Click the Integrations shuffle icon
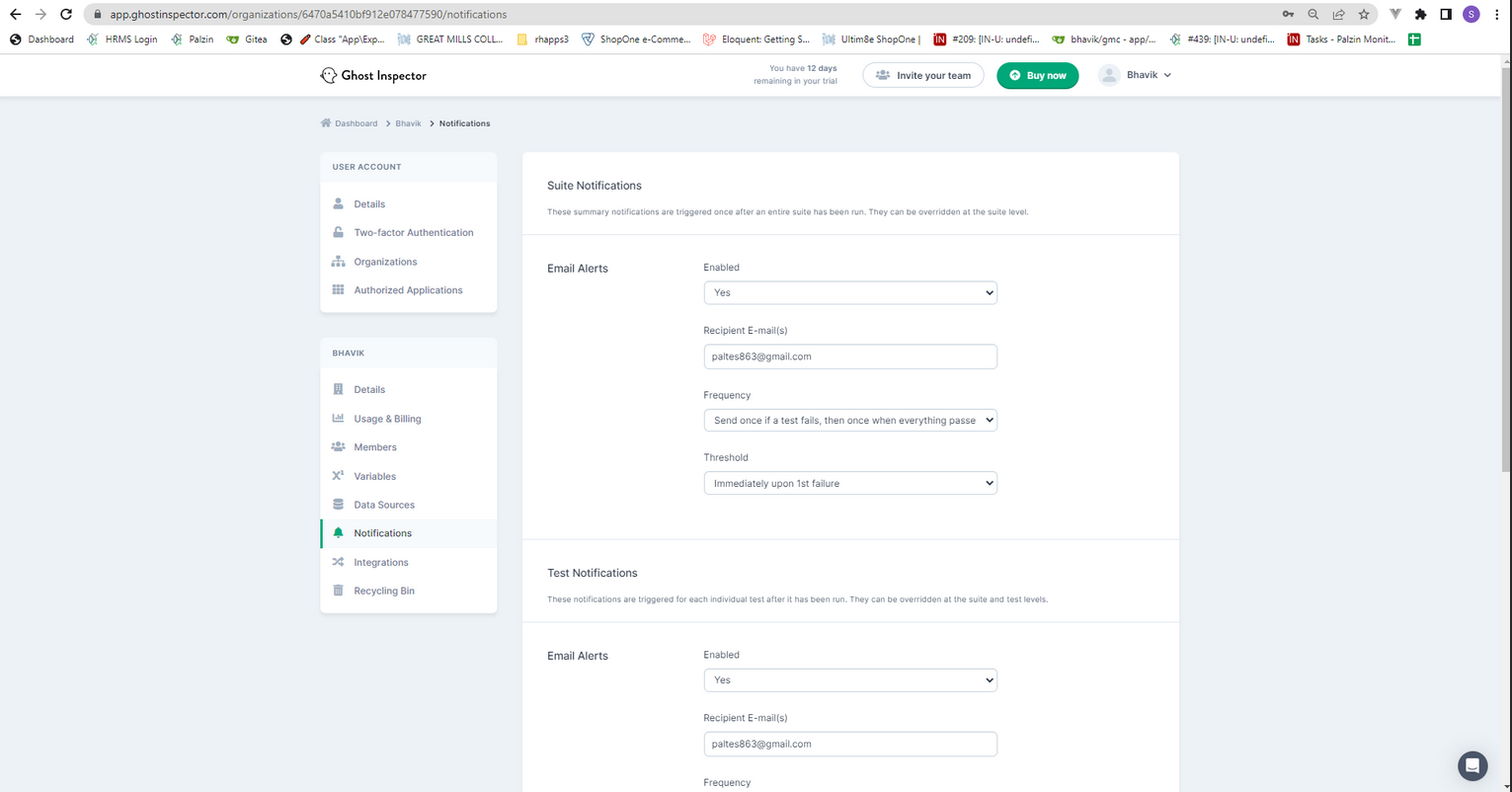Image resolution: width=1512 pixels, height=792 pixels. click(x=338, y=562)
